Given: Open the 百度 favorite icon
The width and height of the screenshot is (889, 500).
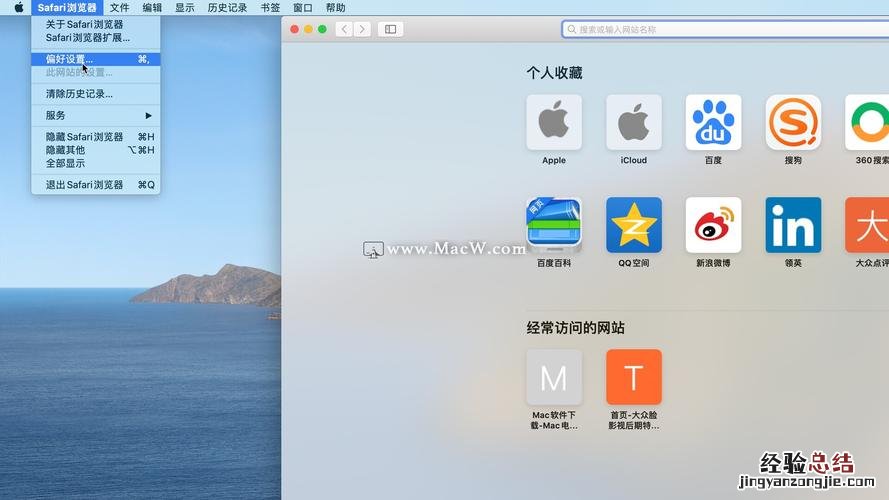Looking at the screenshot, I should 713,122.
